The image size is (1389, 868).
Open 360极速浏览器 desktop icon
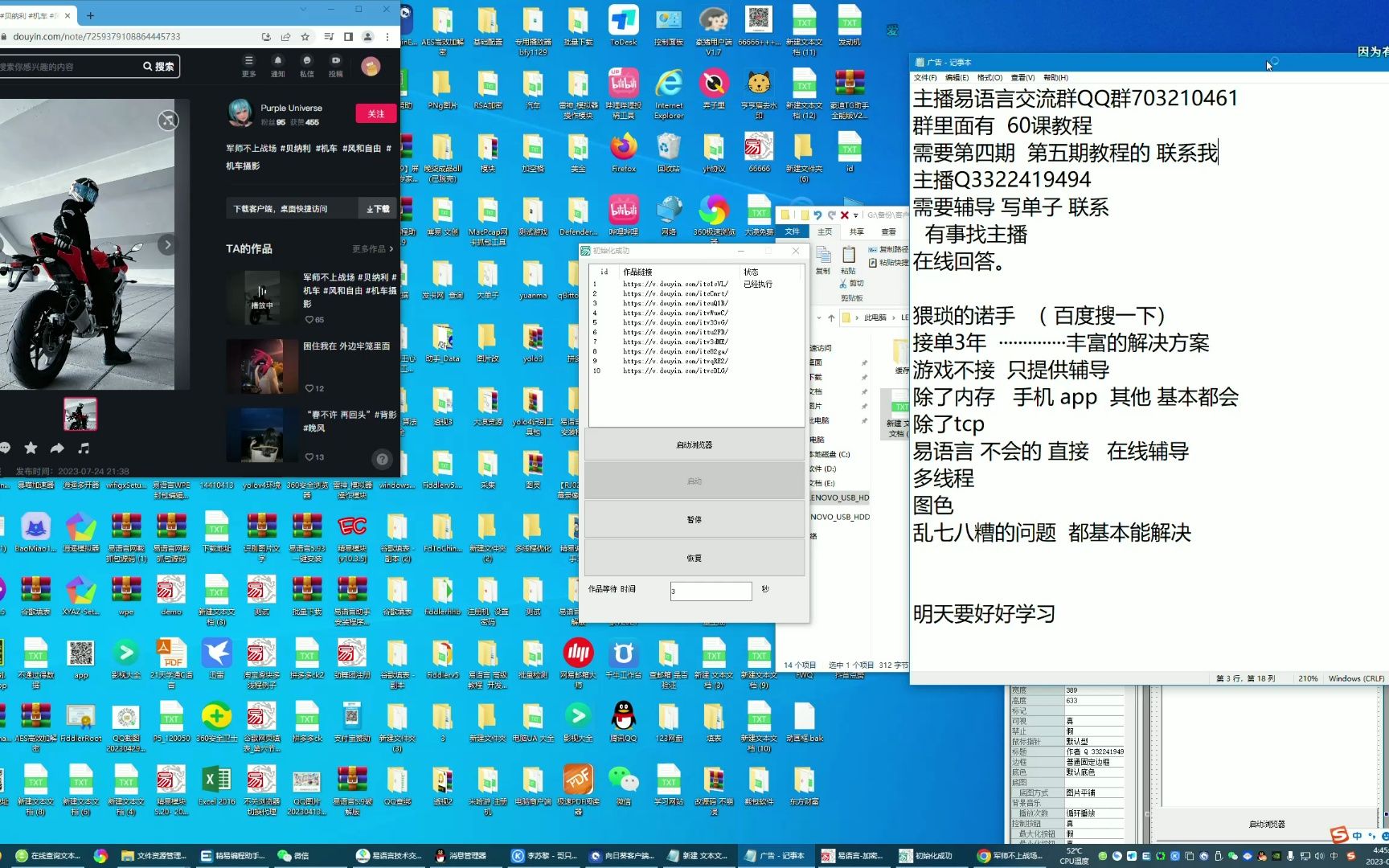714,216
